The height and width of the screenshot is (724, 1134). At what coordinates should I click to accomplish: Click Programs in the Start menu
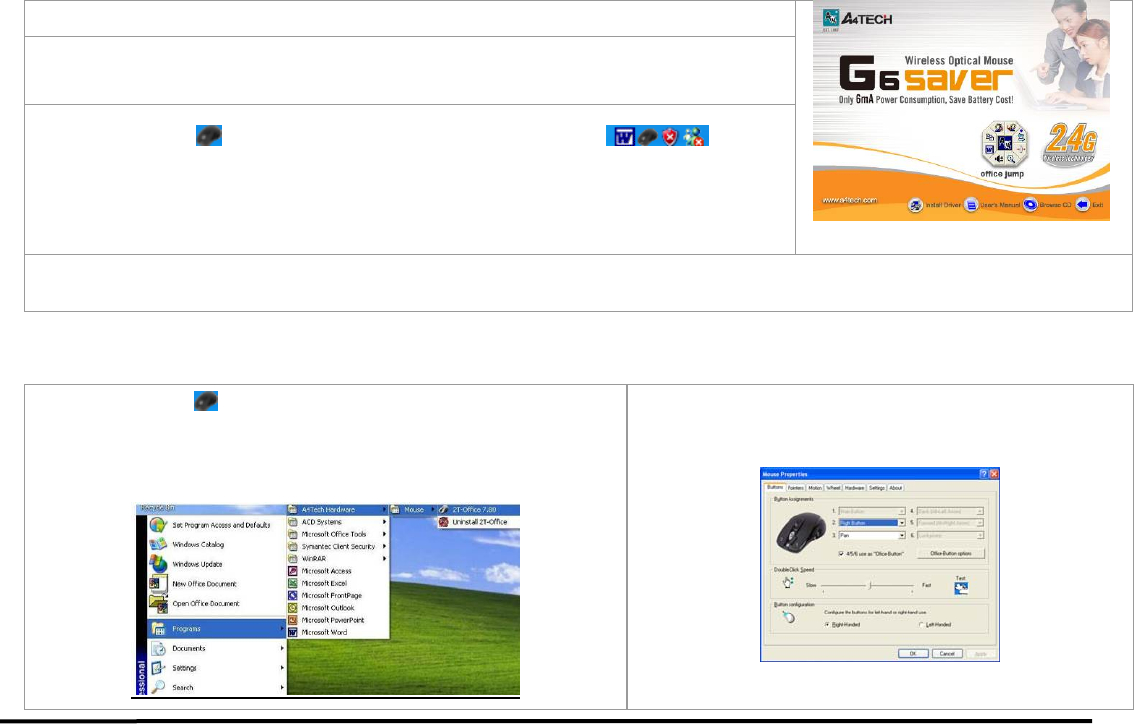click(x=217, y=629)
